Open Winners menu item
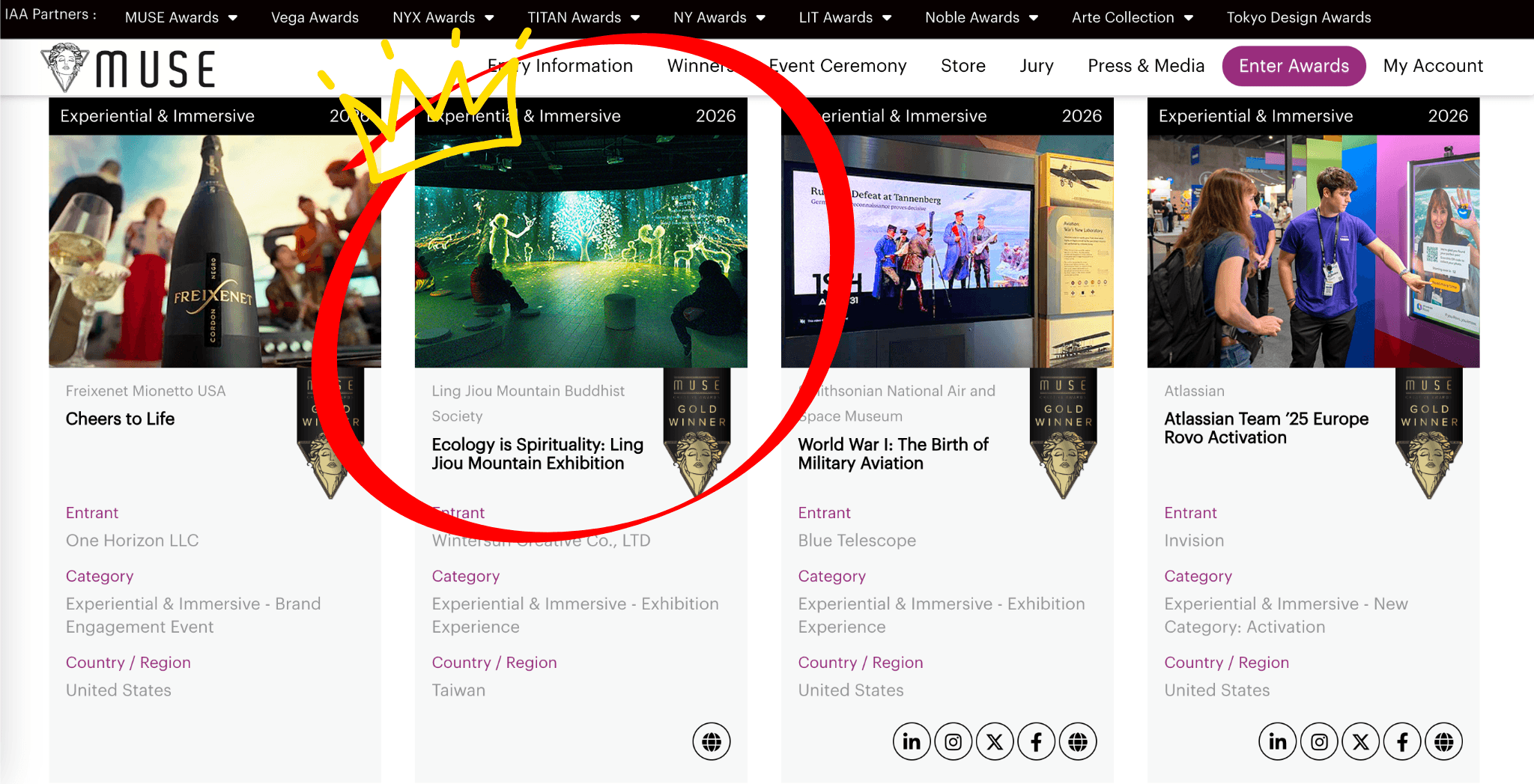This screenshot has height=784, width=1534. coord(701,66)
